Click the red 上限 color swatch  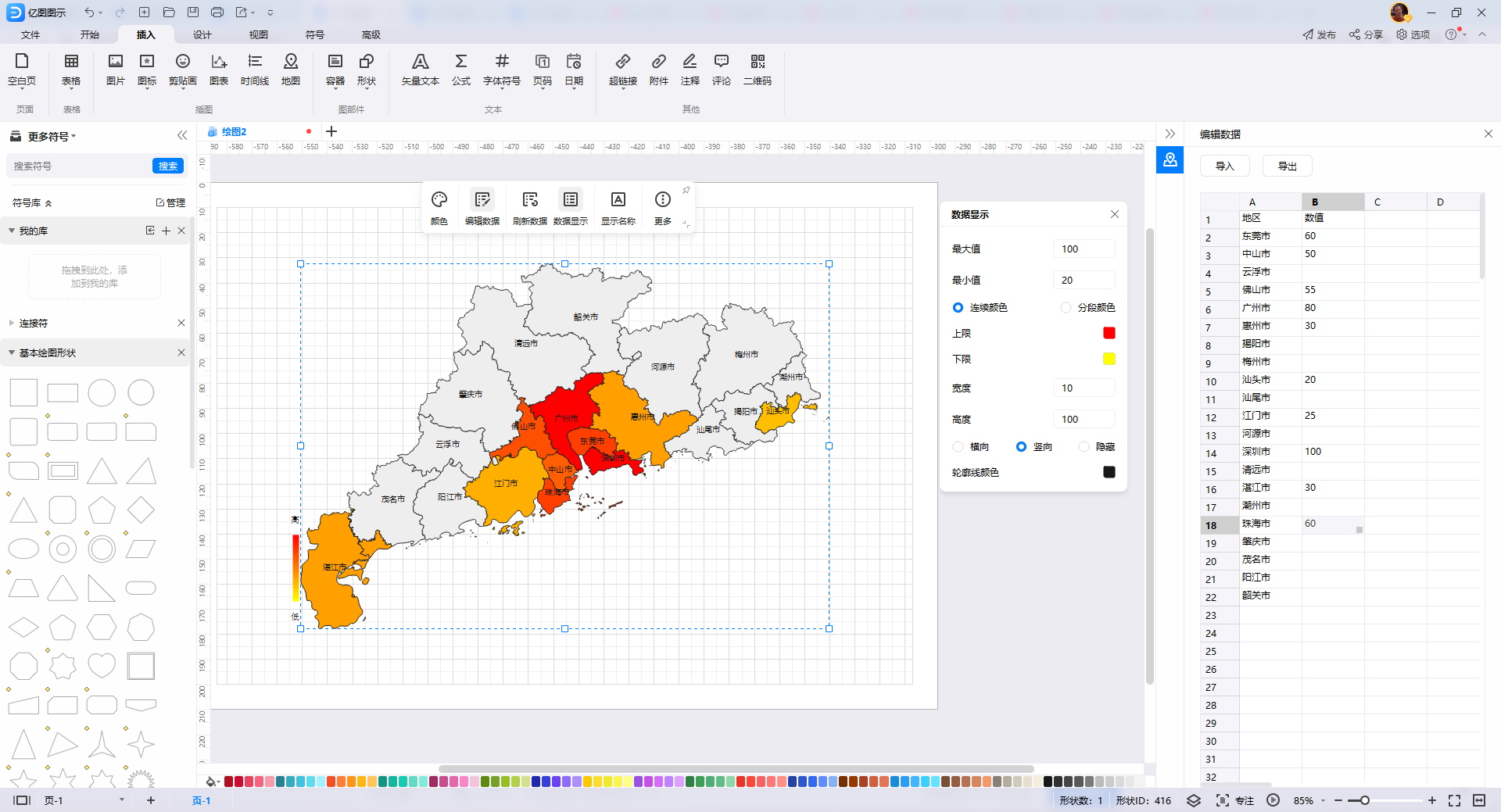[1109, 334]
